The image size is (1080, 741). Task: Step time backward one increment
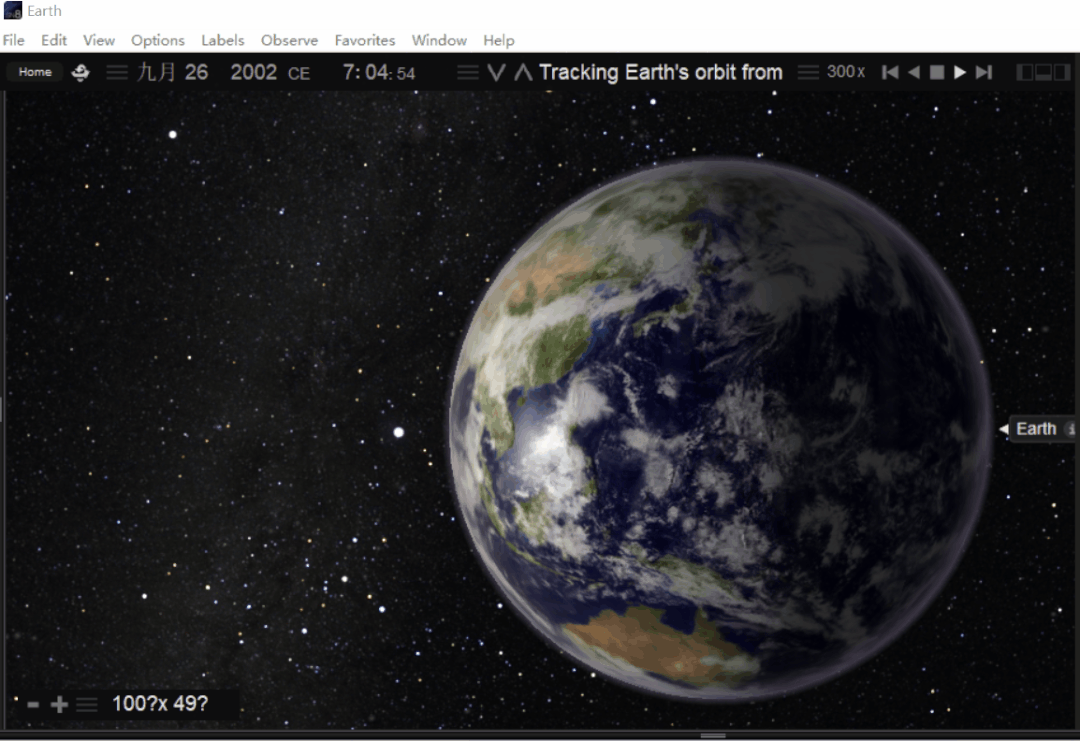point(890,72)
